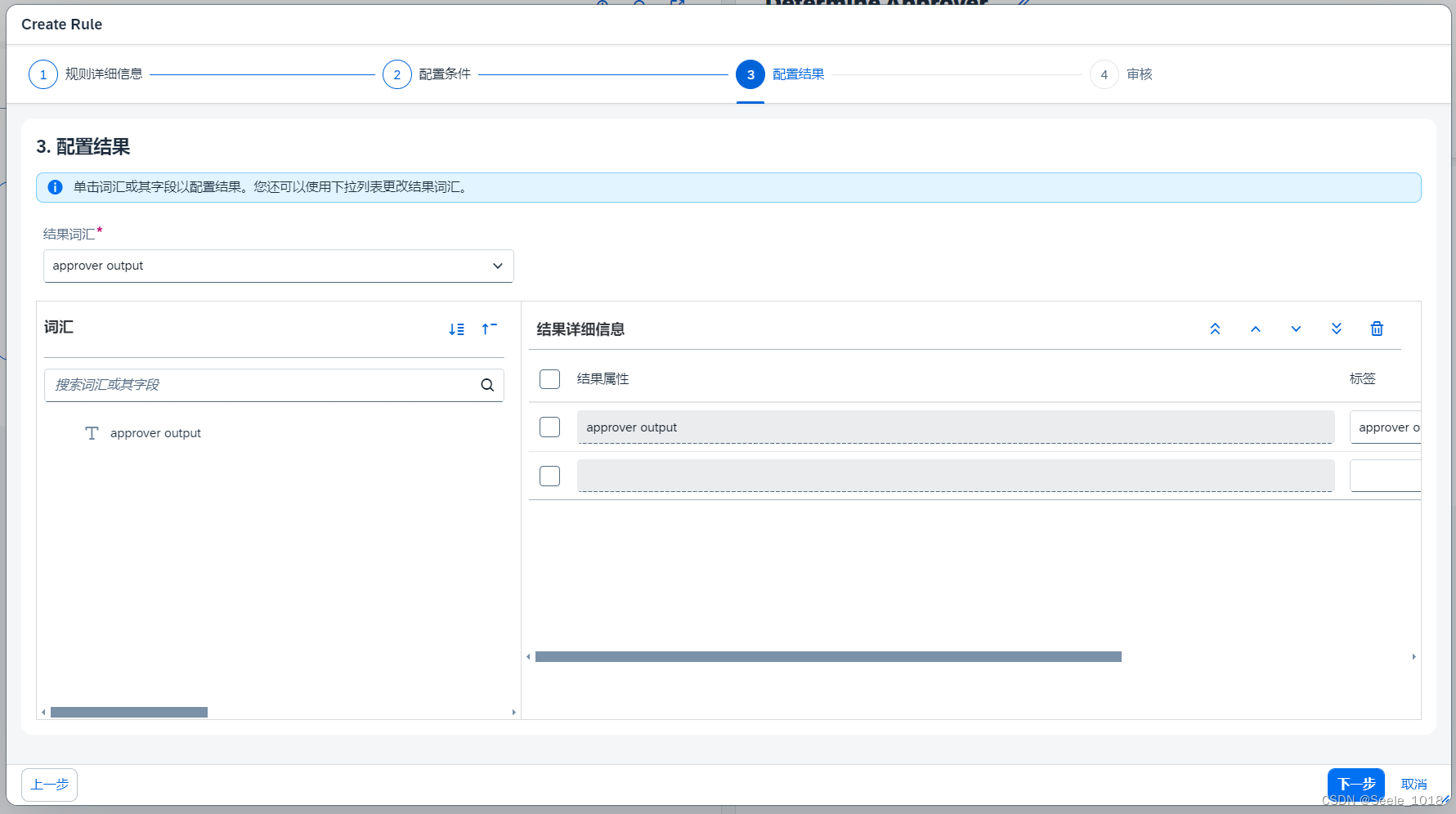
Task: Open the 结果词汇 approver output dropdown
Action: 279,266
